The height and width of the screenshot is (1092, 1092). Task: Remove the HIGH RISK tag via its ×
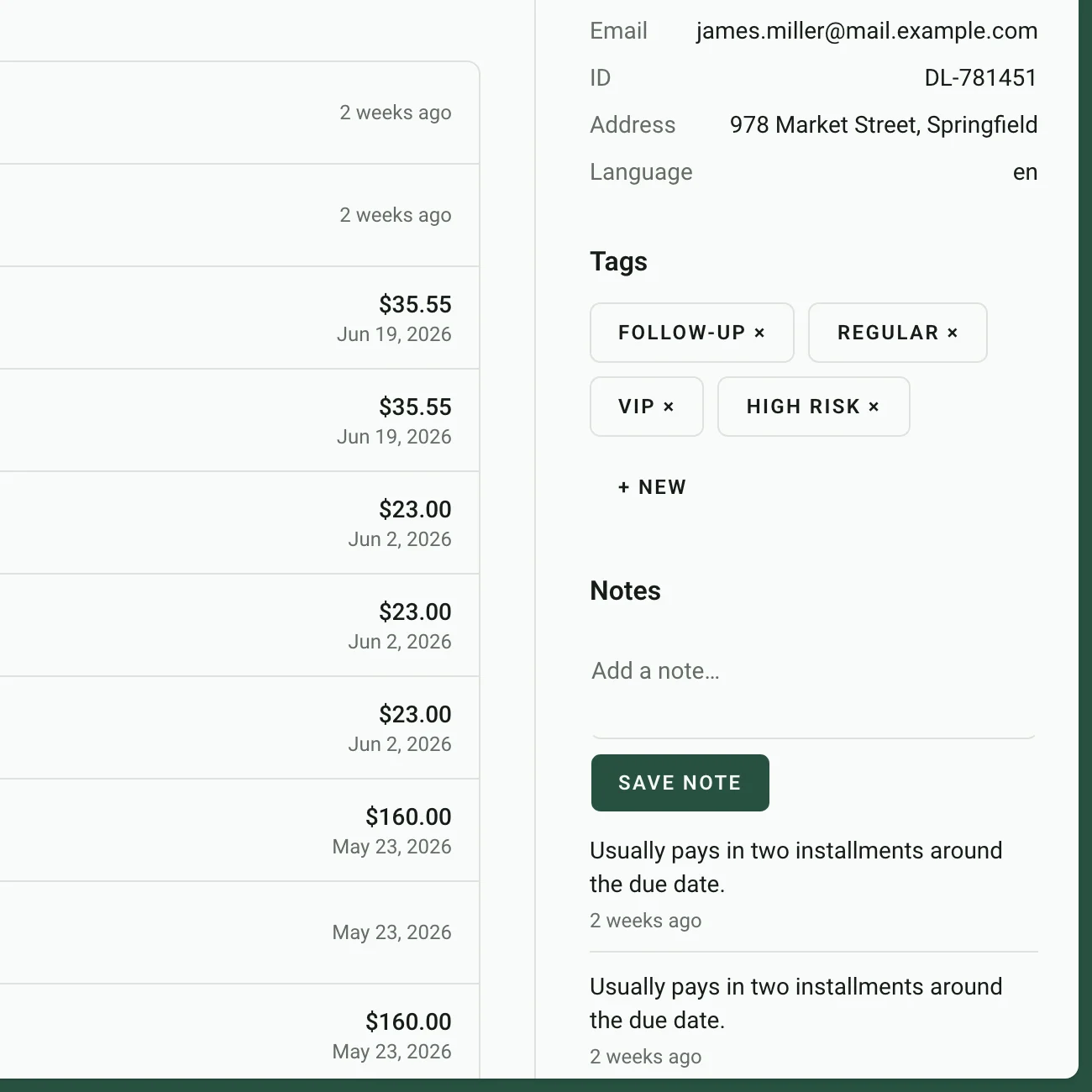pyautogui.click(x=874, y=407)
